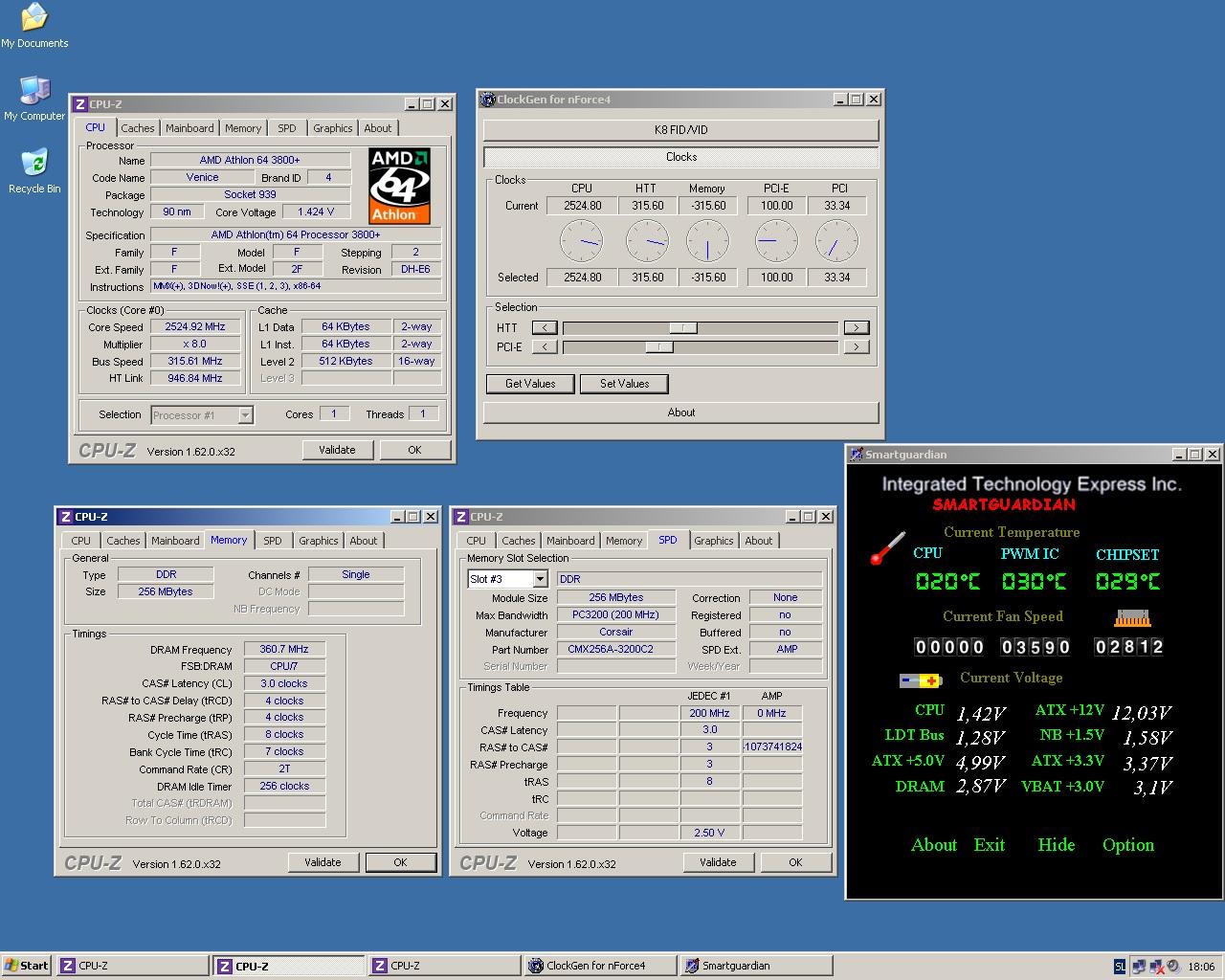Click About button in ClockGen

pos(681,412)
